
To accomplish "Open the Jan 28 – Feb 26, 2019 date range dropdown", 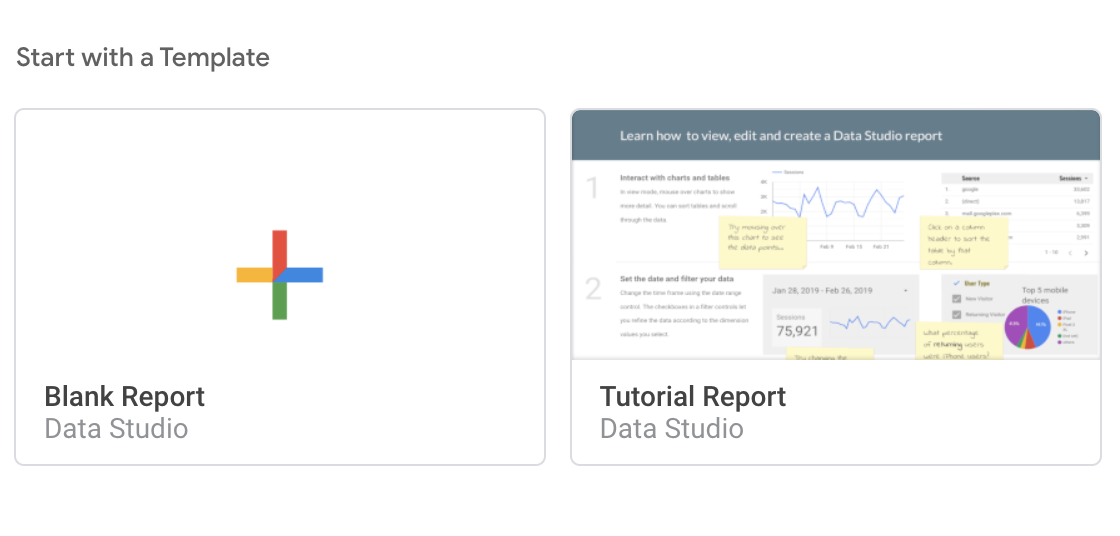I will 905,291.
